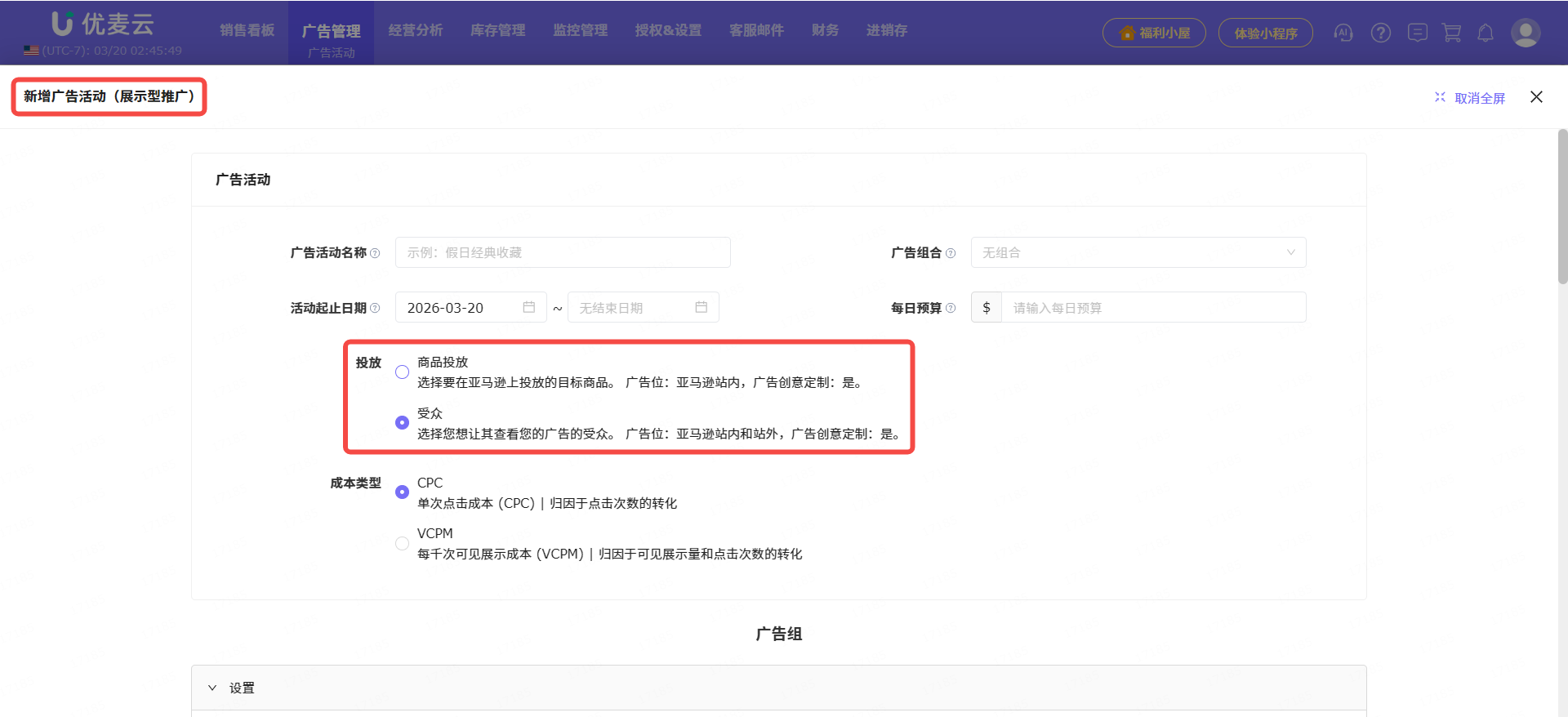Click the 广告活动 submenu label
1568x717 pixels.
pos(332,52)
